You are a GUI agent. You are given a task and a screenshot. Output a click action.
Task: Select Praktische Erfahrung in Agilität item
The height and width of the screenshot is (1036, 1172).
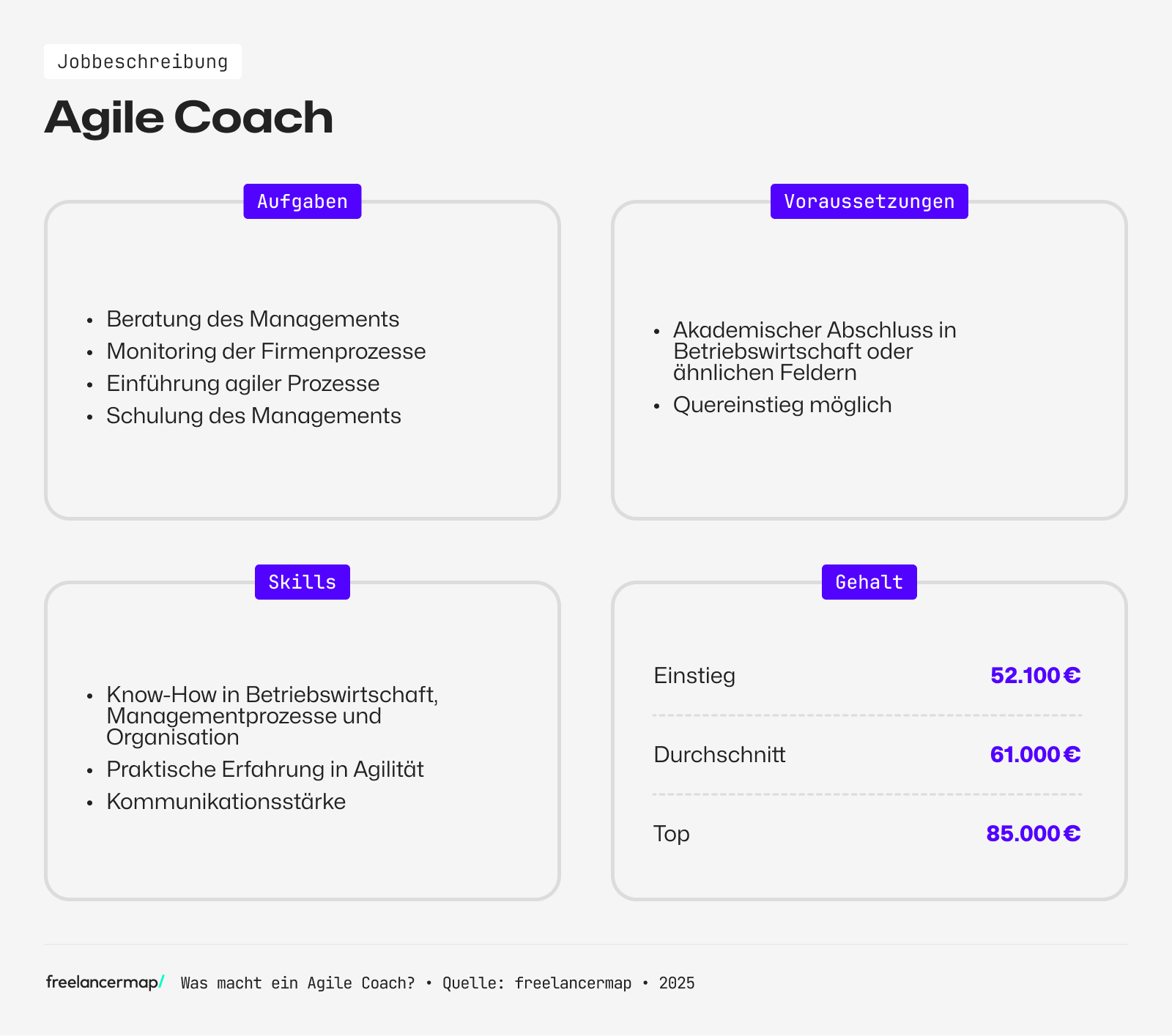click(265, 769)
